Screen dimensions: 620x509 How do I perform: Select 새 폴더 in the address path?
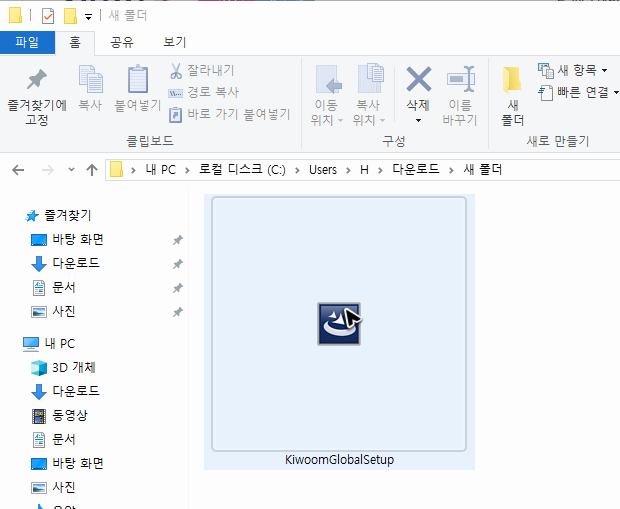point(483,169)
